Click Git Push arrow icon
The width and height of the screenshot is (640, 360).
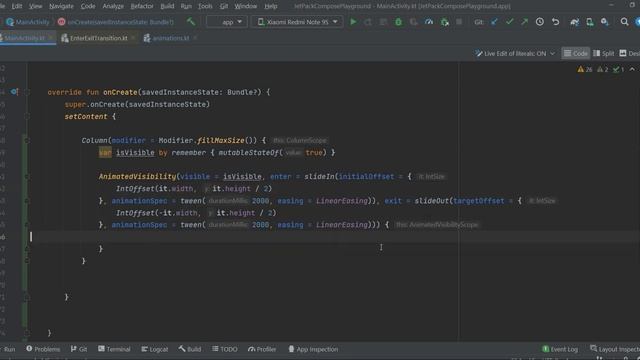tap(524, 22)
